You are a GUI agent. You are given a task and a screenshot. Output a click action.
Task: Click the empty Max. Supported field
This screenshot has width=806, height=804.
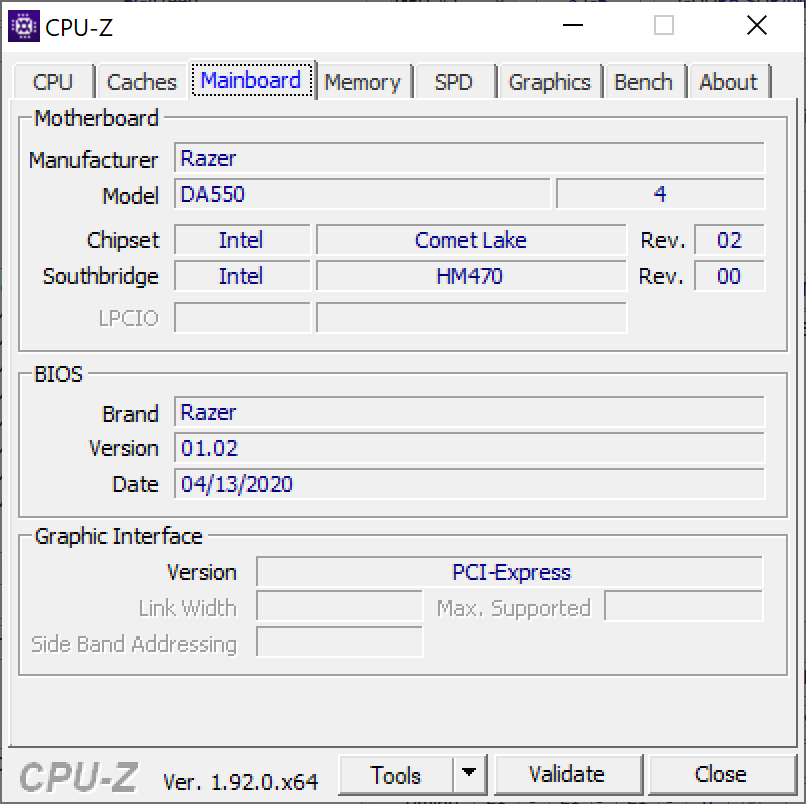tap(684, 607)
